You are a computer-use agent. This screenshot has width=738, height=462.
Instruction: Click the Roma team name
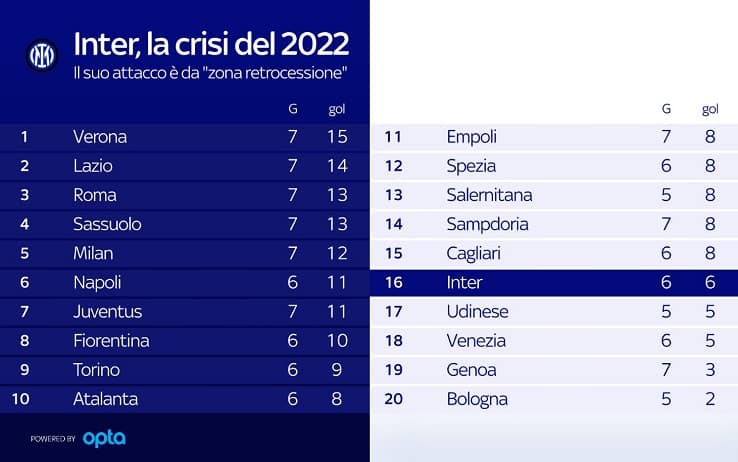(95, 195)
